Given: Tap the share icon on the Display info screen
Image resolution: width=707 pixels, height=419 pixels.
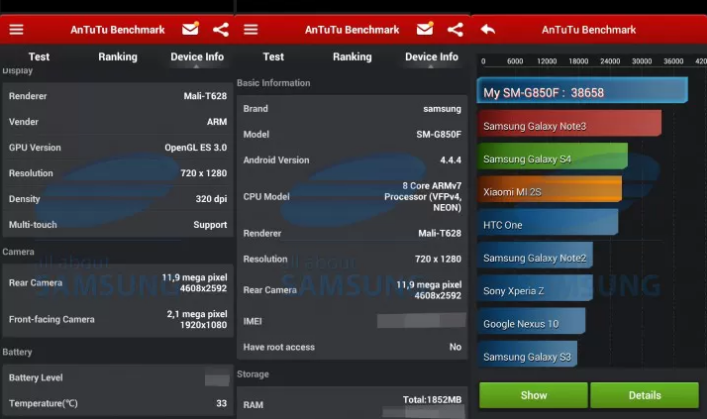Looking at the screenshot, I should [x=220, y=29].
